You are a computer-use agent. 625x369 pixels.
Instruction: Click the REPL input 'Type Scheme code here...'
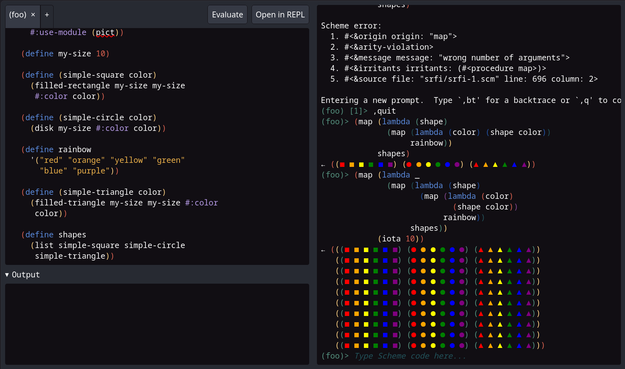[410, 356]
